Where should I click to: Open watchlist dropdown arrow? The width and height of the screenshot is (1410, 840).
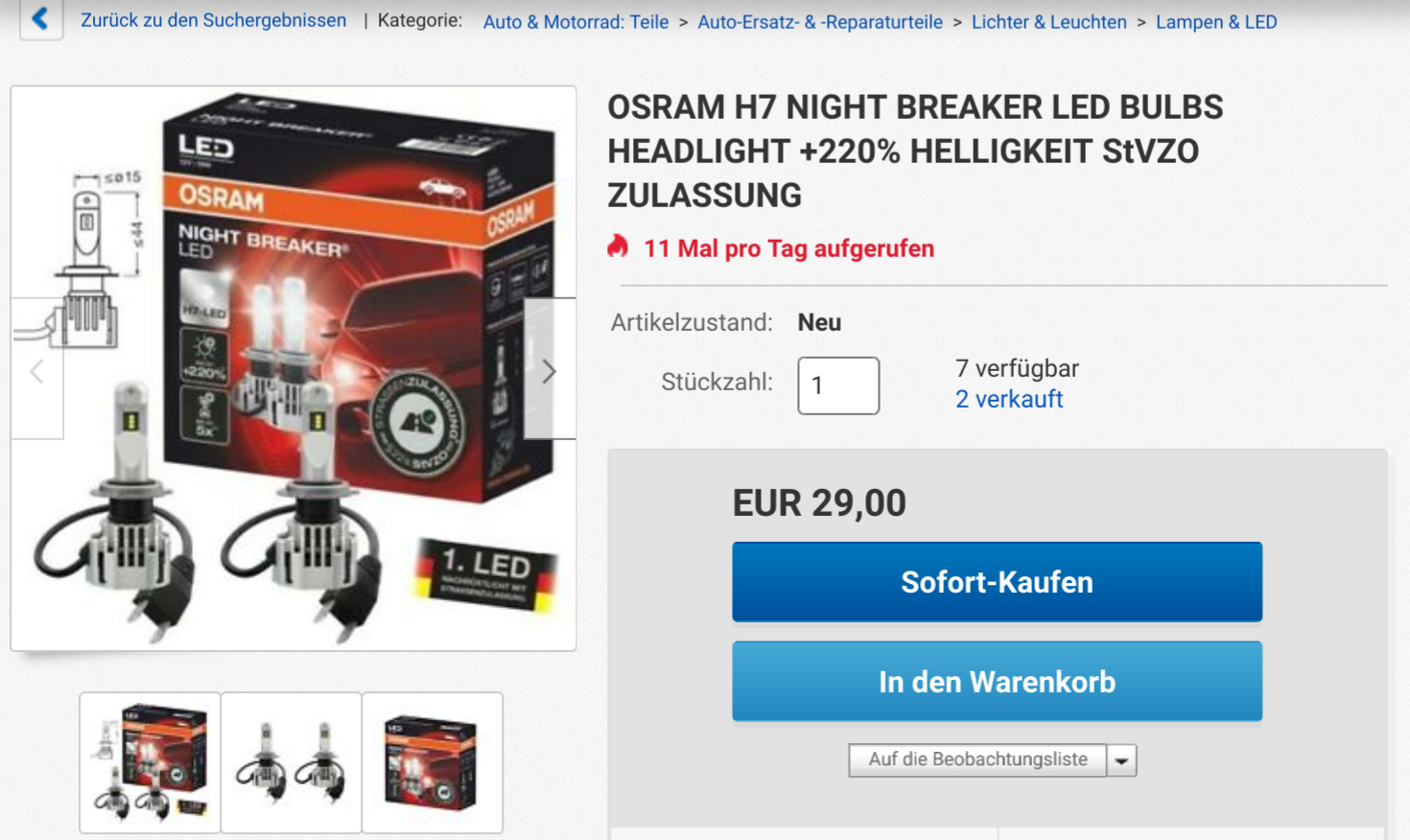click(x=1121, y=760)
